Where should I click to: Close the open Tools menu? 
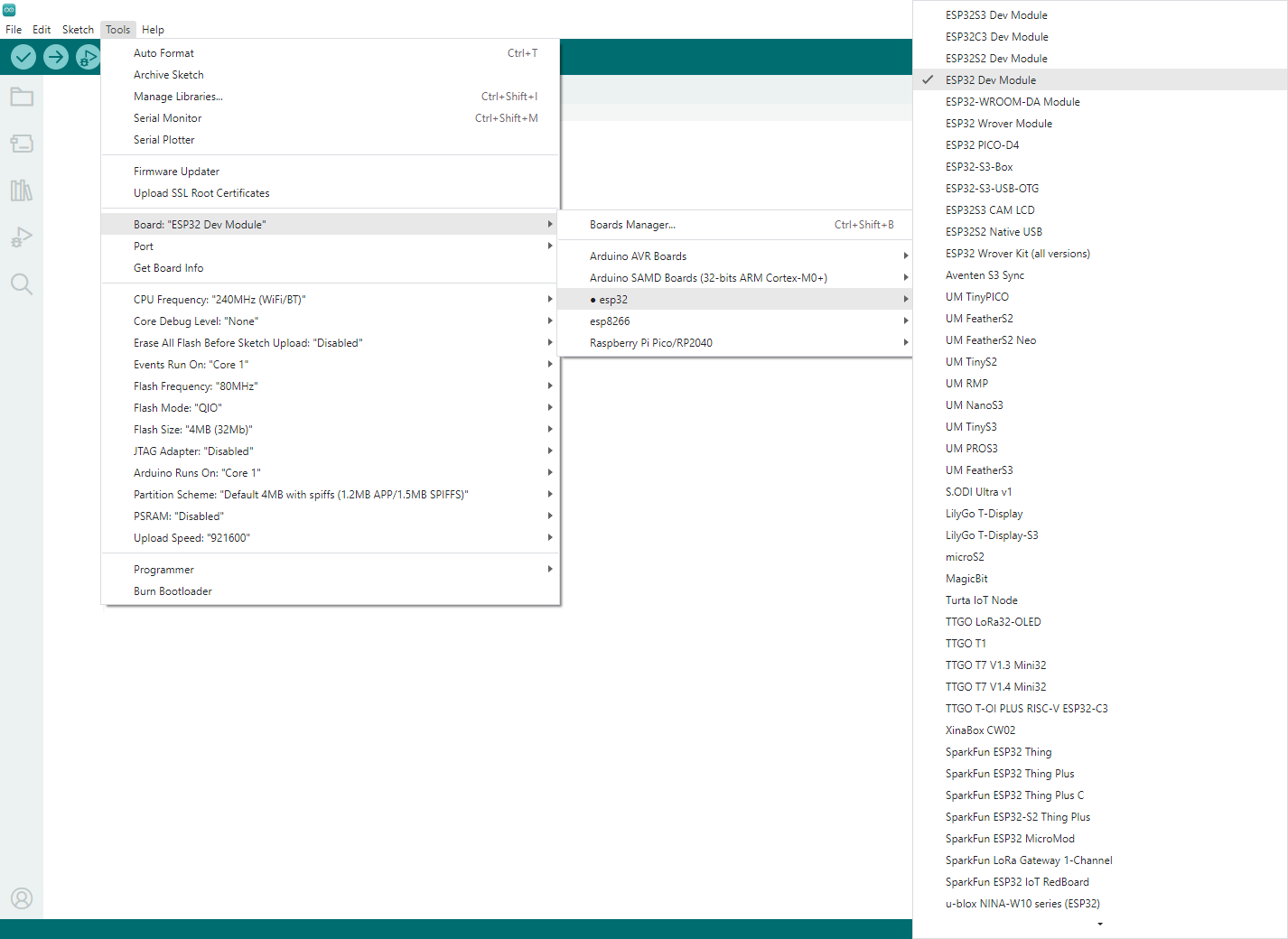[117, 30]
